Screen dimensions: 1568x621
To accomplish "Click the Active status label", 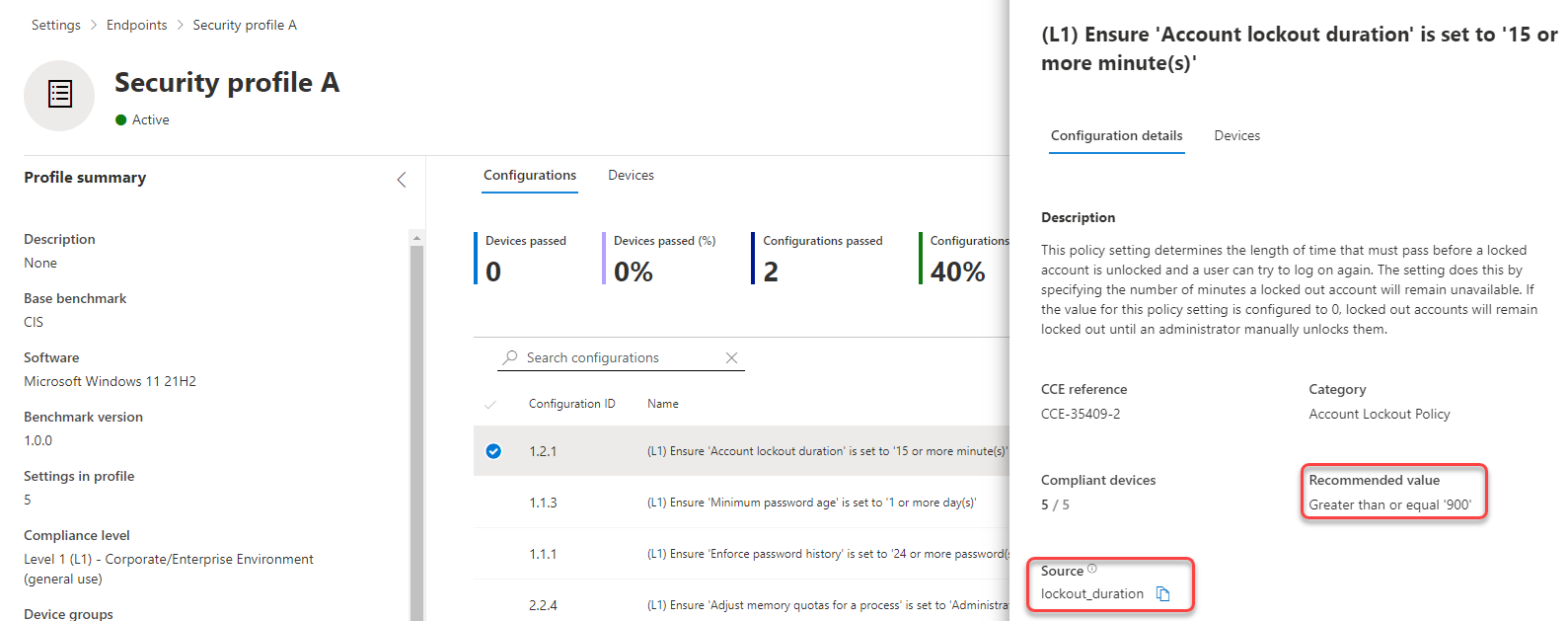I will [150, 119].
